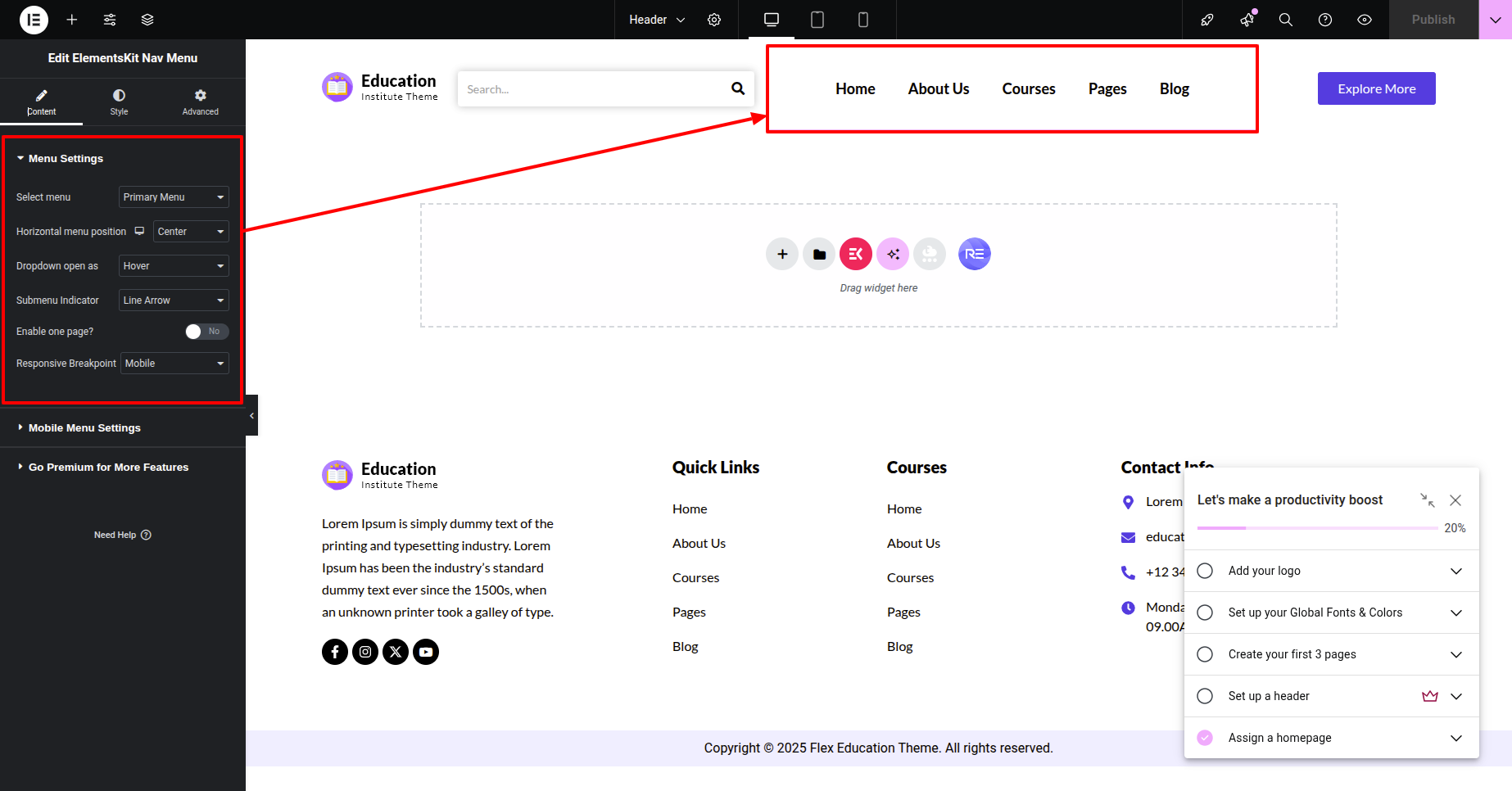Open the Responsive Breakpoint dropdown
This screenshot has height=791, width=1512.
tap(174, 364)
